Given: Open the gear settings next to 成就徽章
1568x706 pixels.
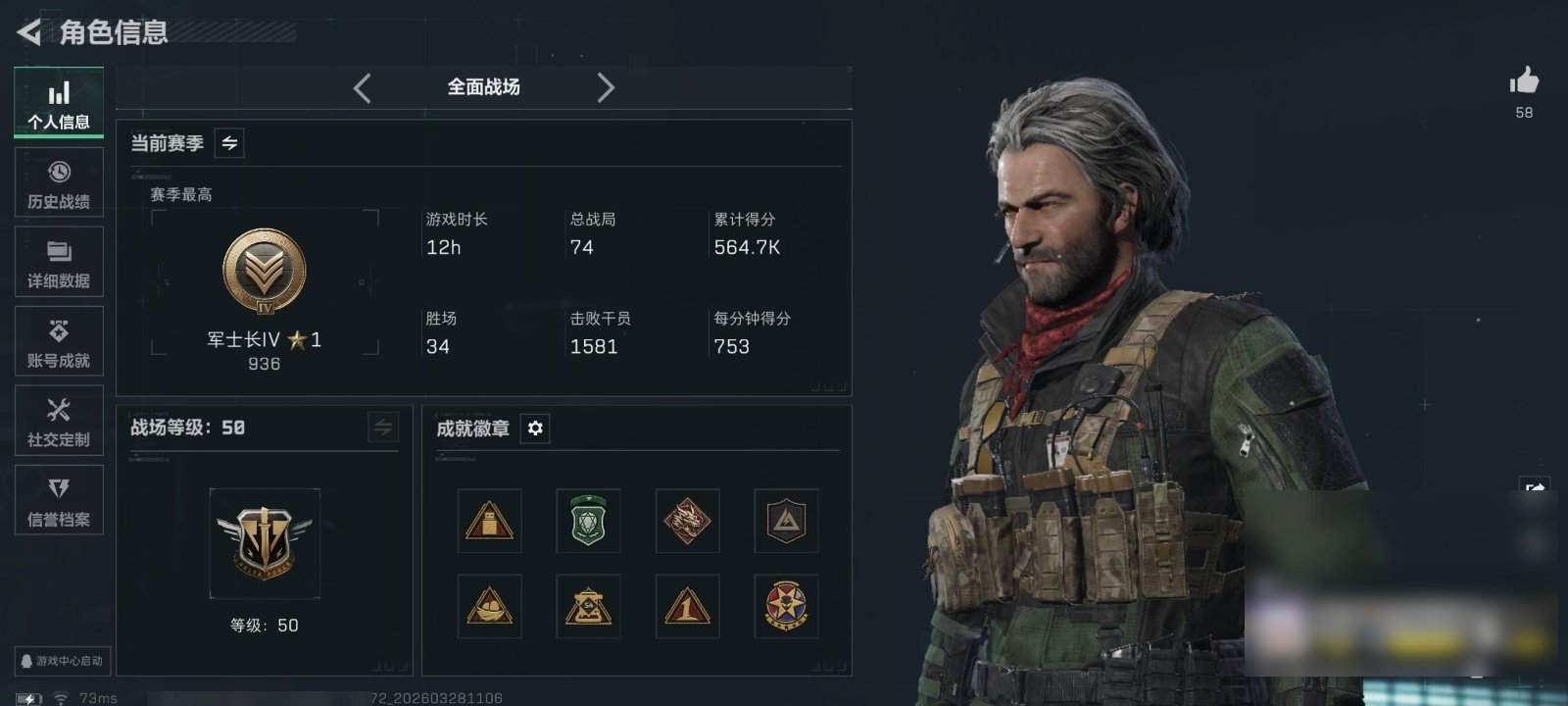Looking at the screenshot, I should point(535,429).
